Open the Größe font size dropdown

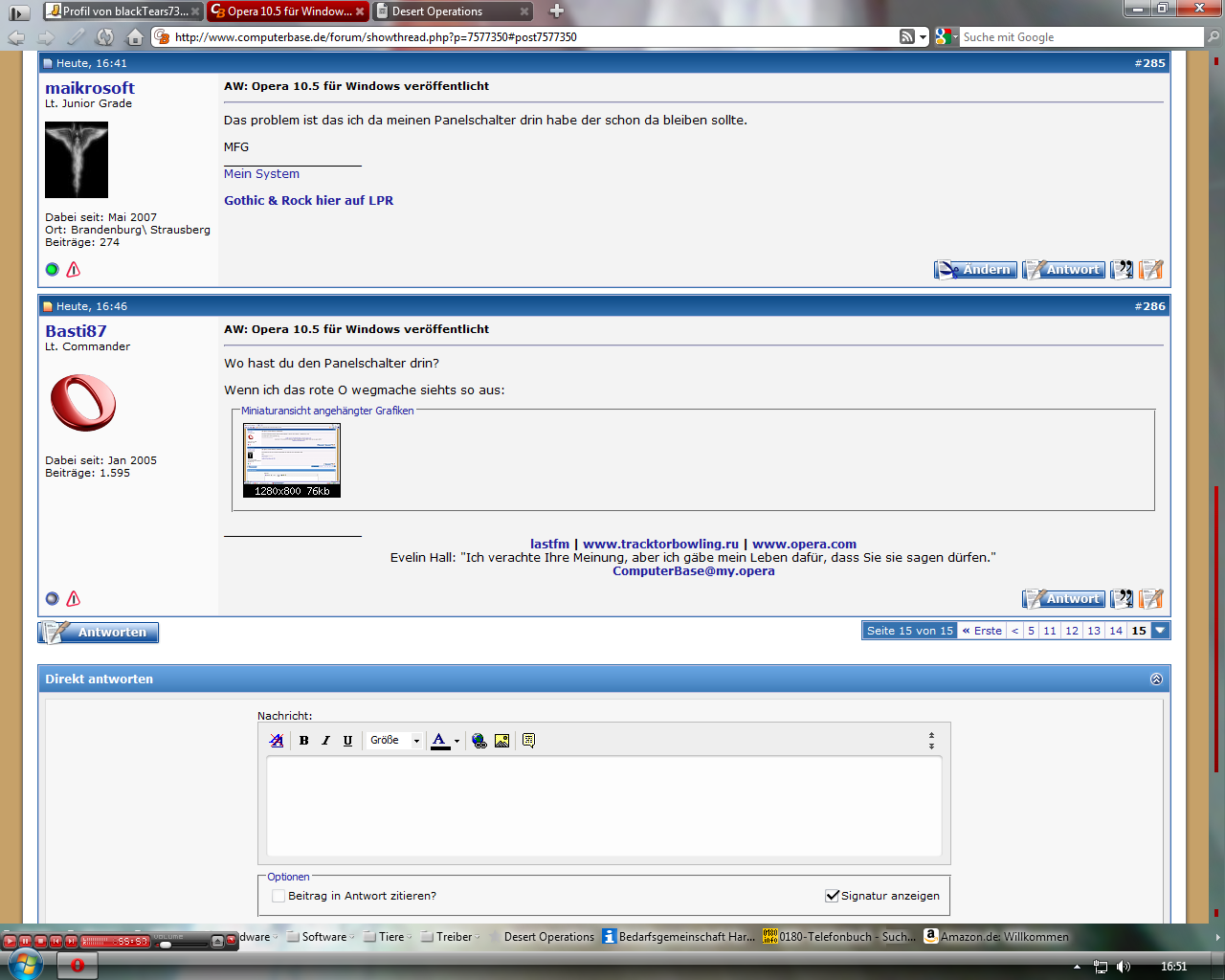tap(395, 741)
